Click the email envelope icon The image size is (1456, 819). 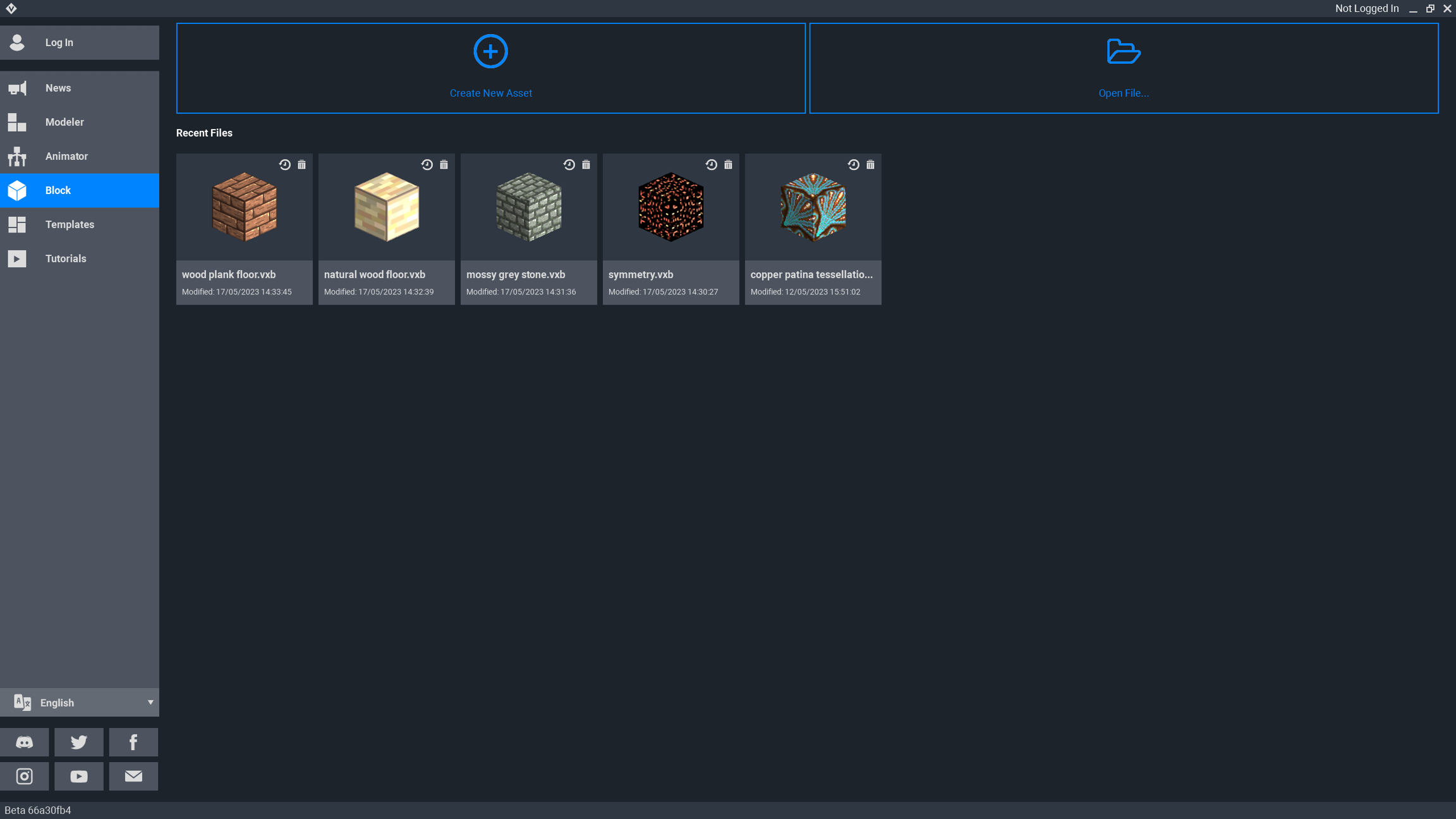[133, 776]
